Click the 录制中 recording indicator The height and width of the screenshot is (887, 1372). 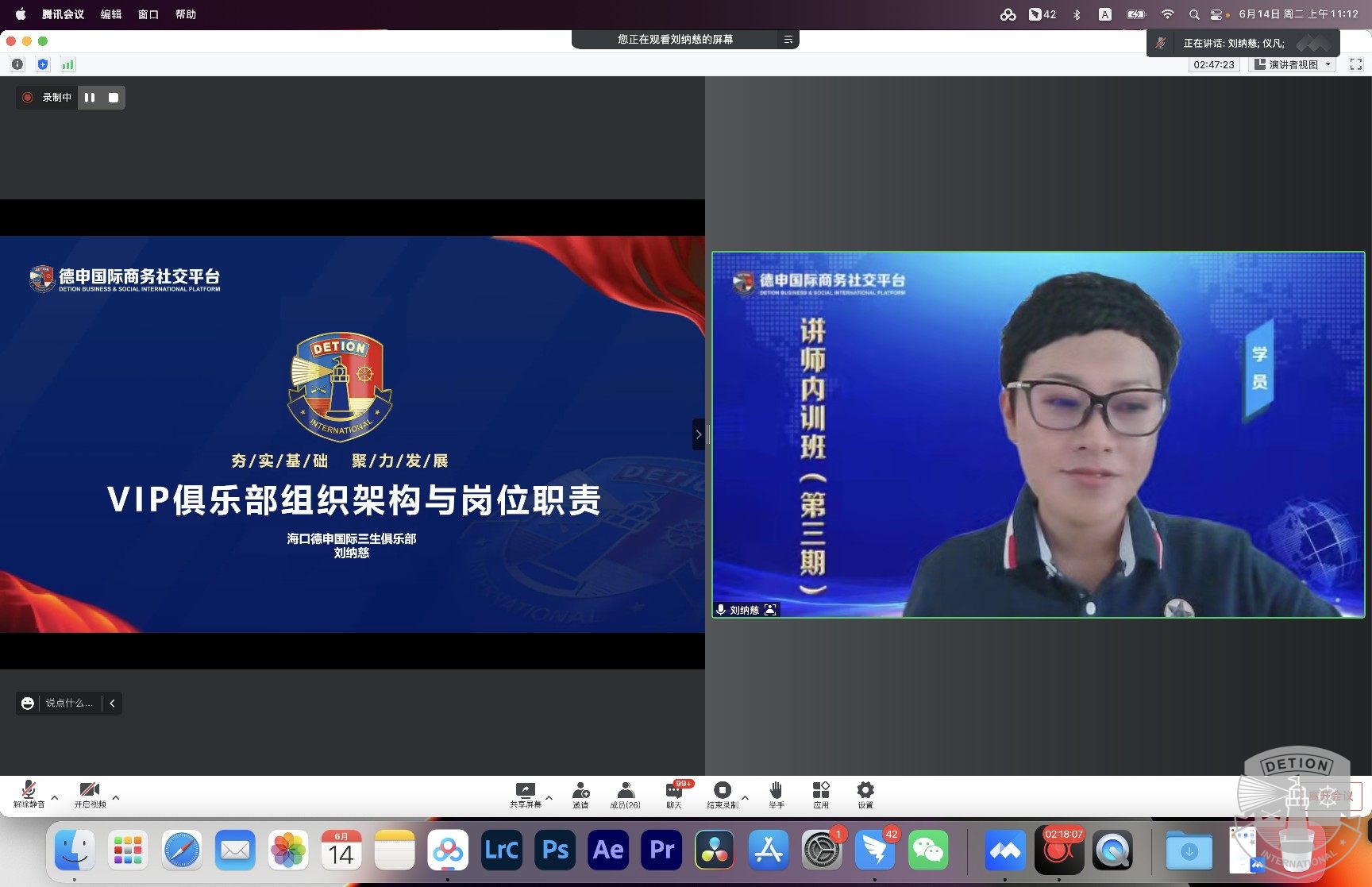point(48,98)
